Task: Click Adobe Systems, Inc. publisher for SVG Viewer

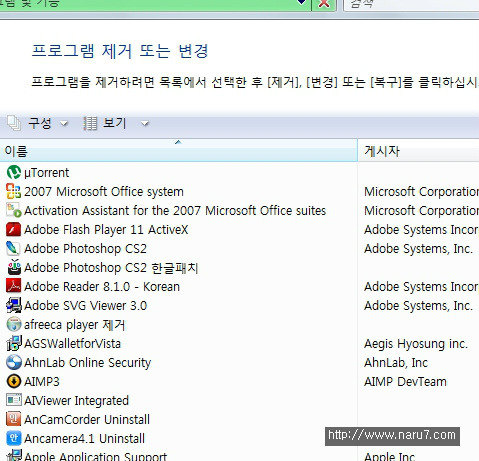Action: click(x=418, y=306)
